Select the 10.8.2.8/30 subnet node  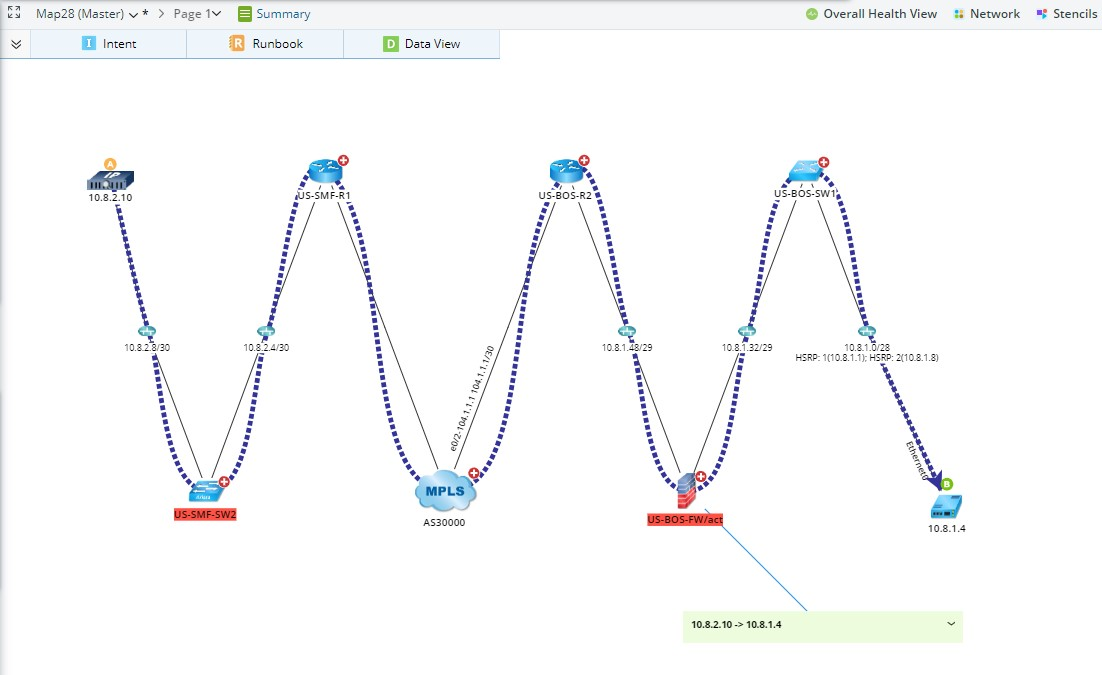coord(146,331)
